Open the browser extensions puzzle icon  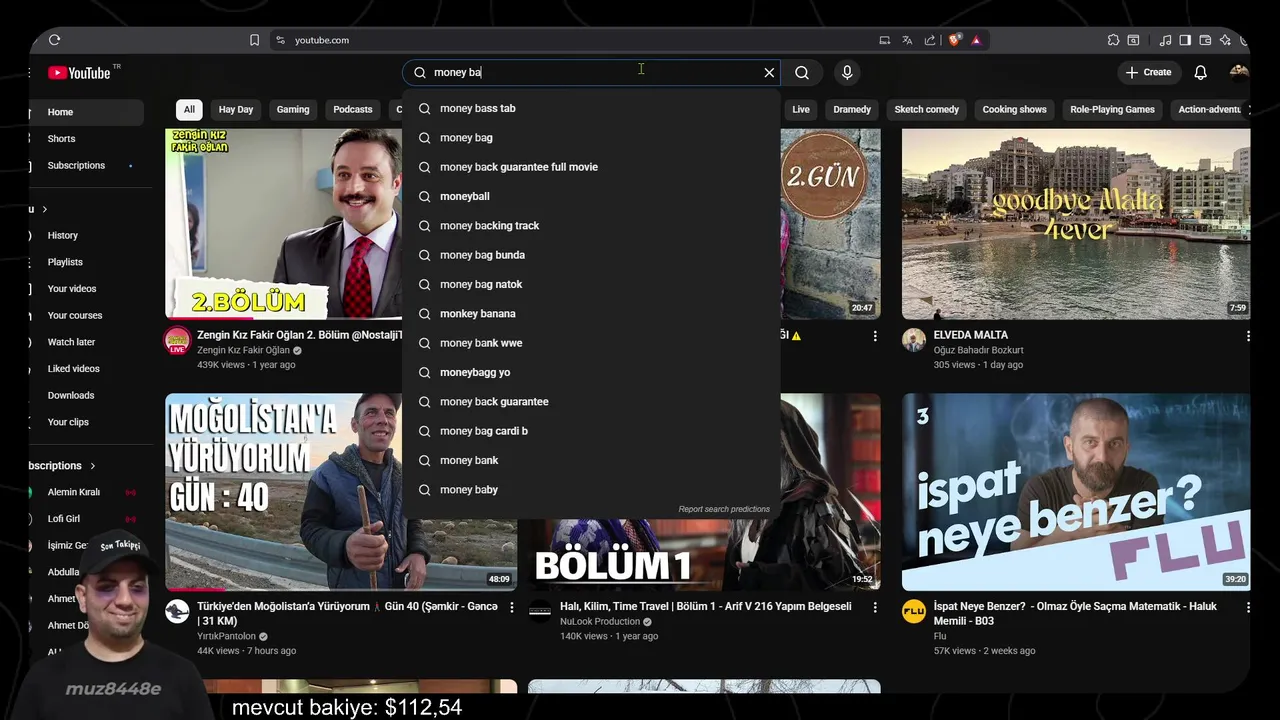1113,40
